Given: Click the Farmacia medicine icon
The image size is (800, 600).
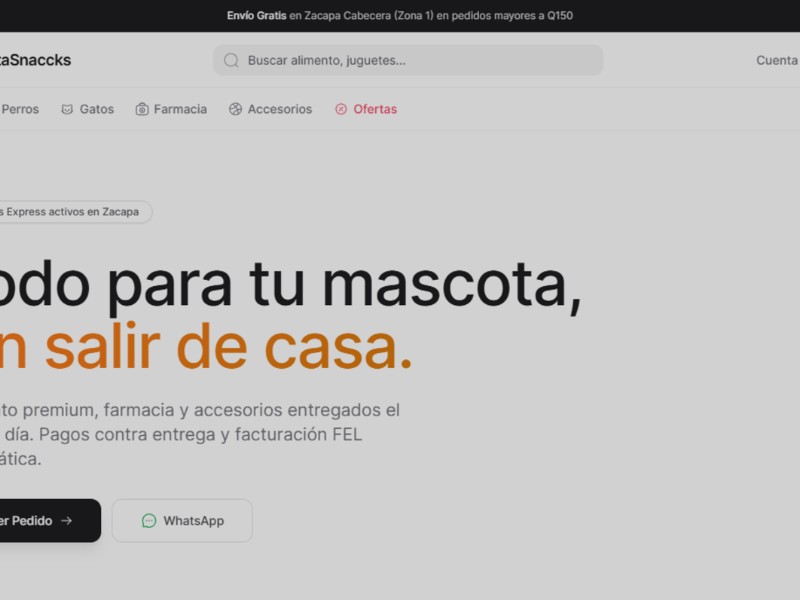Looking at the screenshot, I should click(x=142, y=109).
